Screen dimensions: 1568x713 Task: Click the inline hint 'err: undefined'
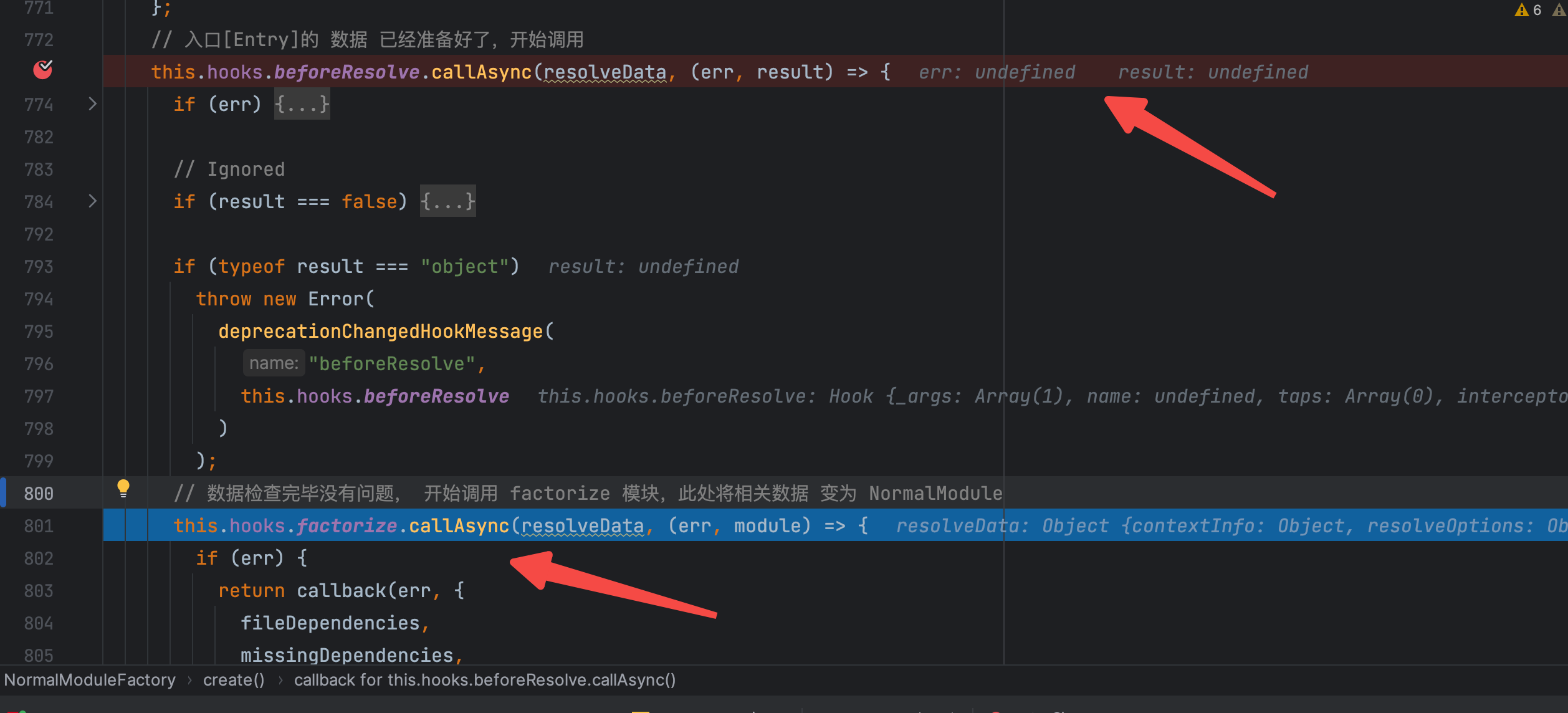[x=997, y=72]
